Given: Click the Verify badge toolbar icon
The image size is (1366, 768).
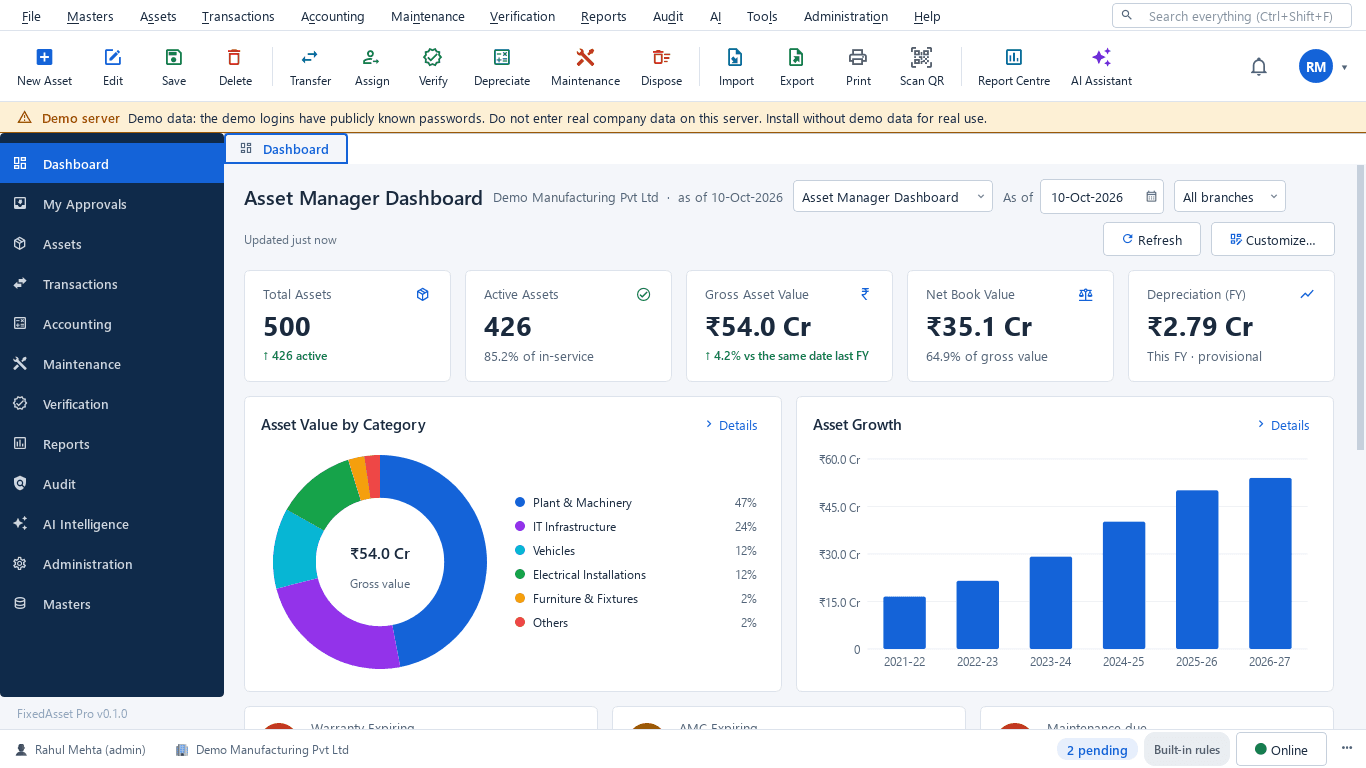Looking at the screenshot, I should [433, 57].
